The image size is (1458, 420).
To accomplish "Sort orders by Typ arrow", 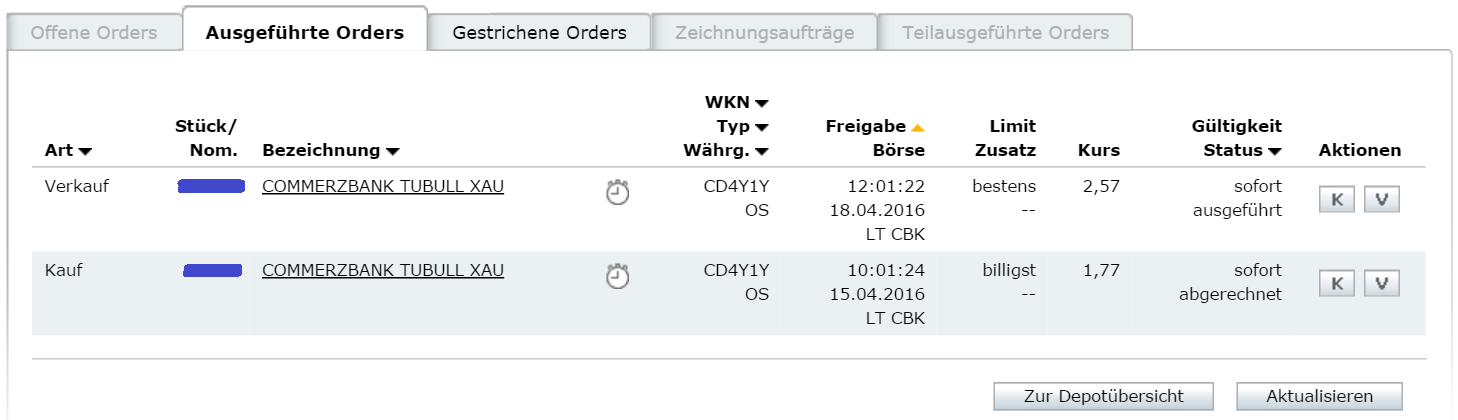I will 762,127.
